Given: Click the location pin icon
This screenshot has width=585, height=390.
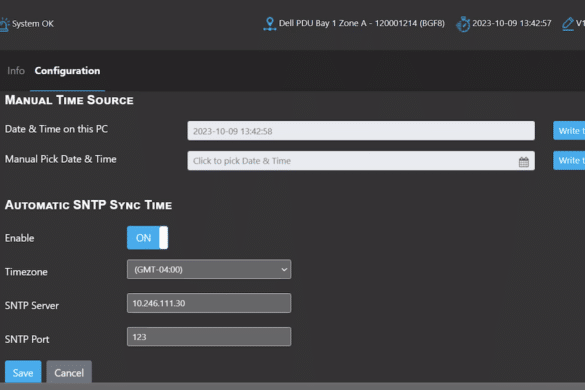Looking at the screenshot, I should [269, 24].
